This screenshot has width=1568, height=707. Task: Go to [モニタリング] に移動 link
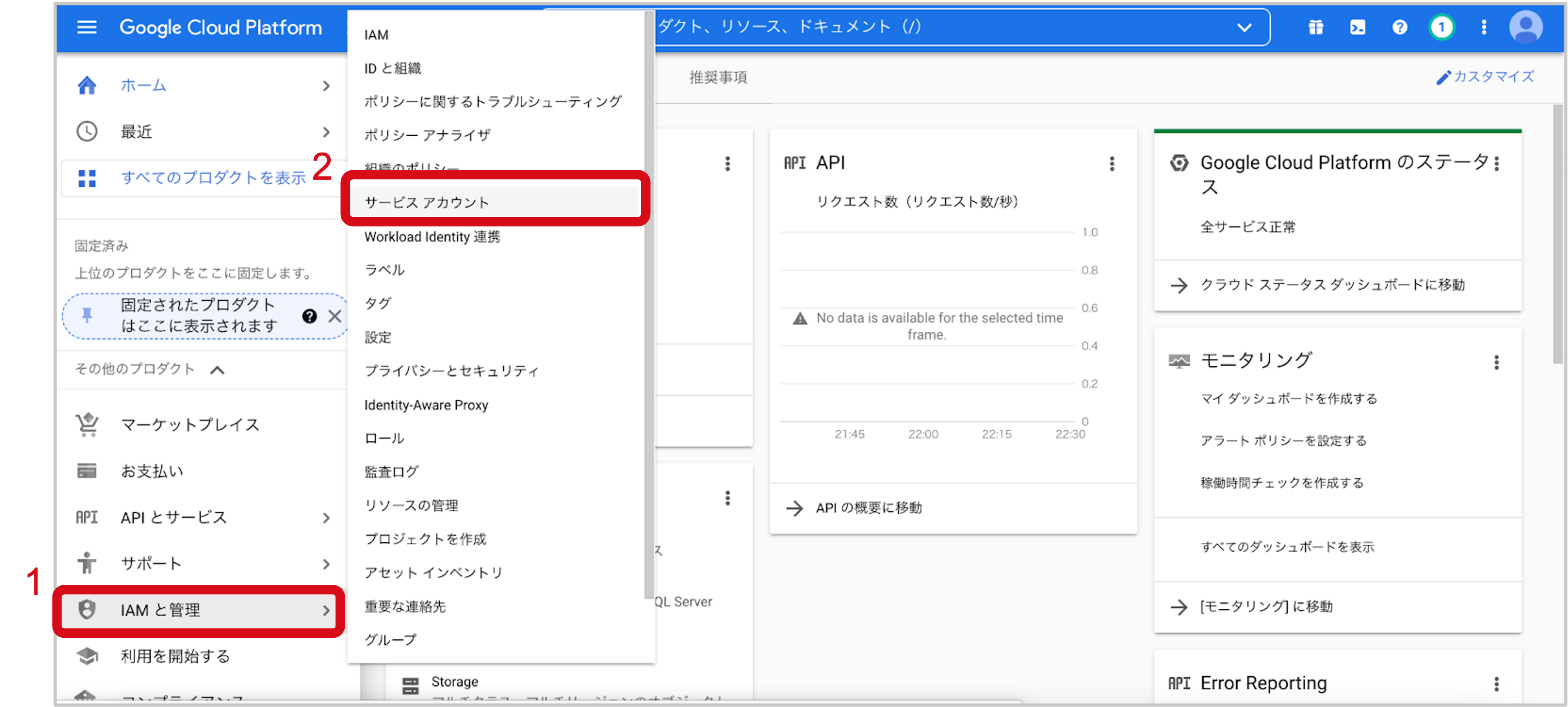[1266, 607]
